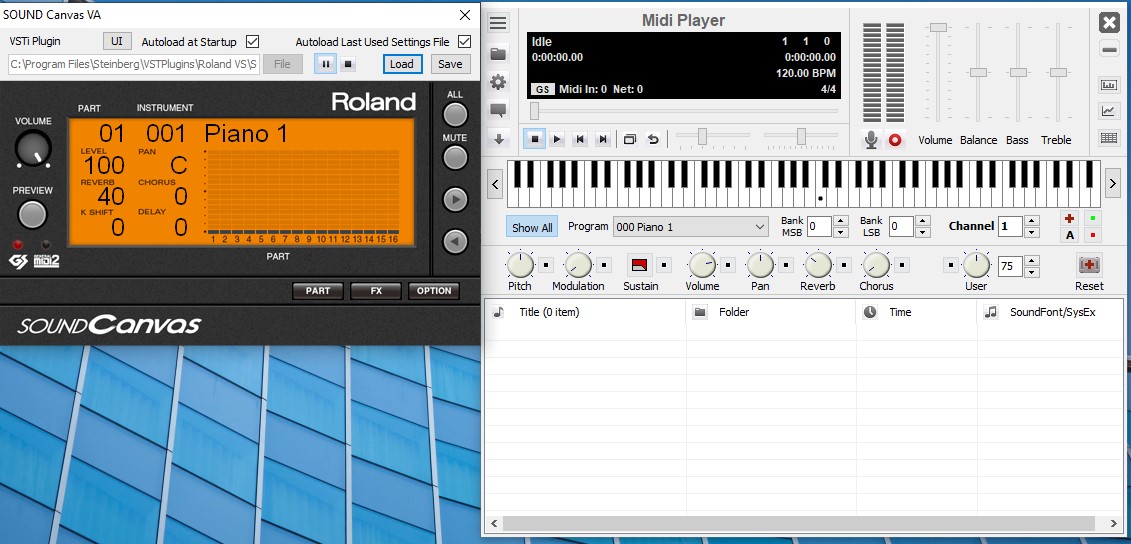Screen dimensions: 1131x544
Task: Toggle Autoload Last Used Settings File checkbox
Action: [464, 41]
